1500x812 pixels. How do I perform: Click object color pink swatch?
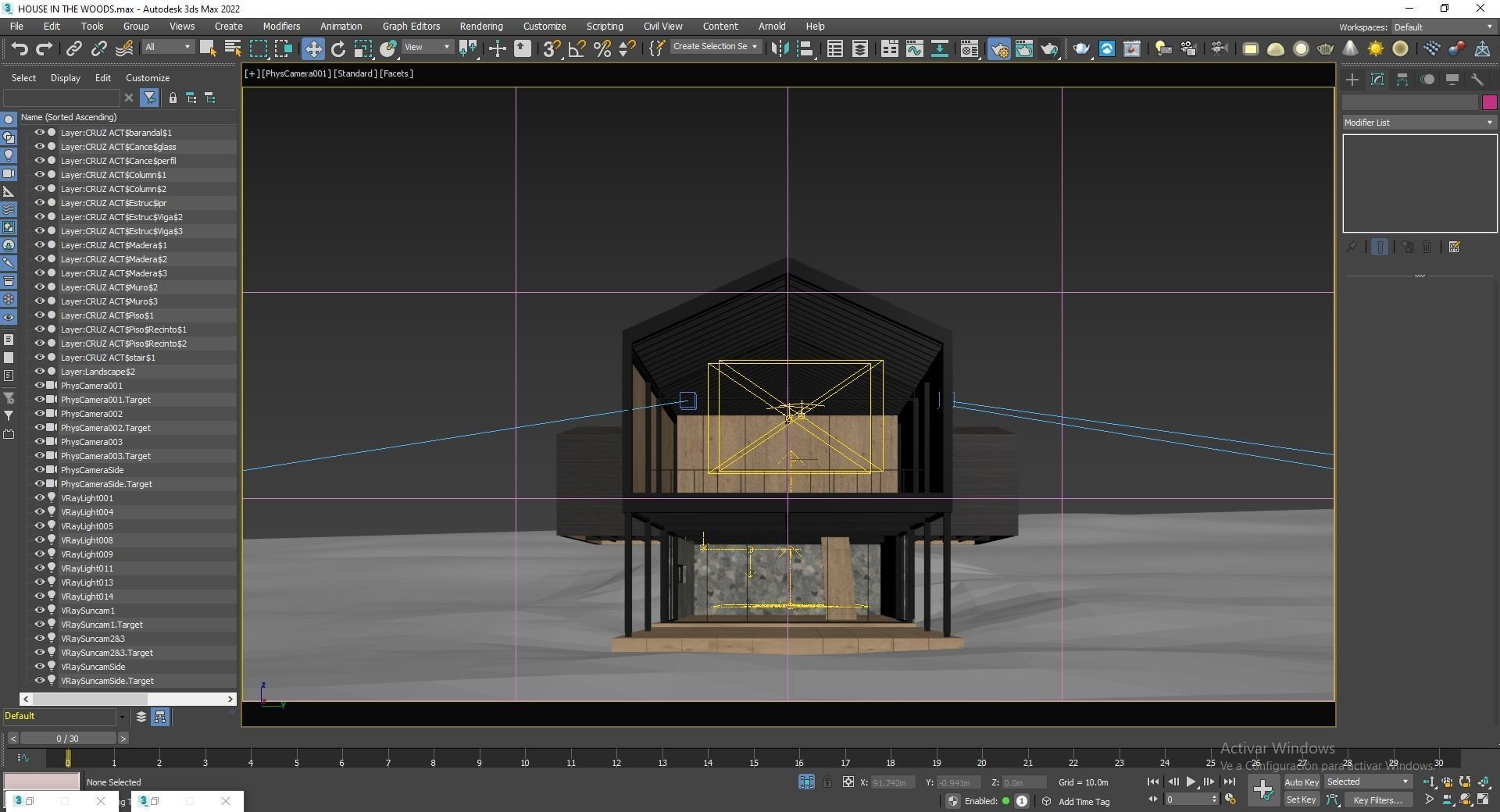click(x=1489, y=102)
